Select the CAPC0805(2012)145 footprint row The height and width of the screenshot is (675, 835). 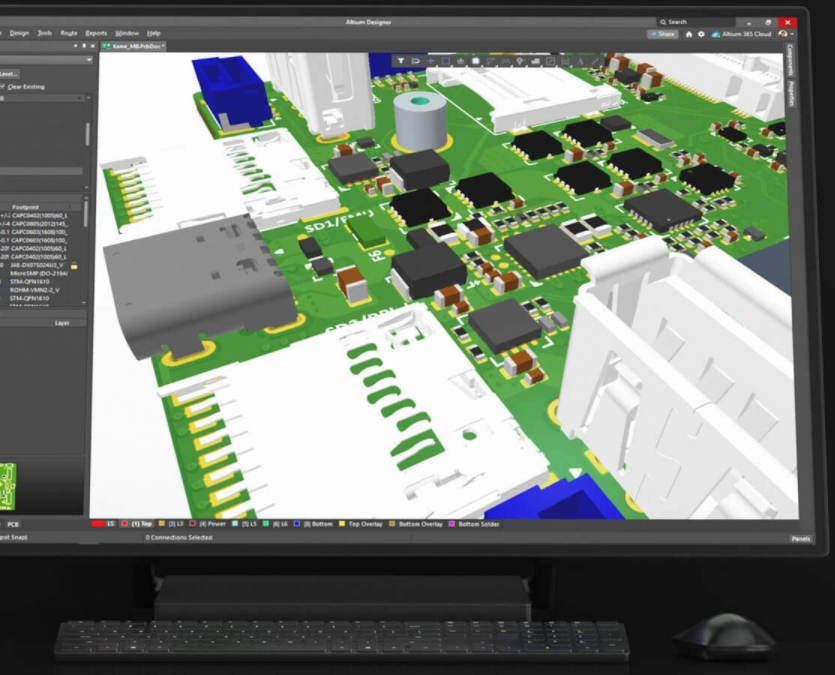pyautogui.click(x=40, y=224)
